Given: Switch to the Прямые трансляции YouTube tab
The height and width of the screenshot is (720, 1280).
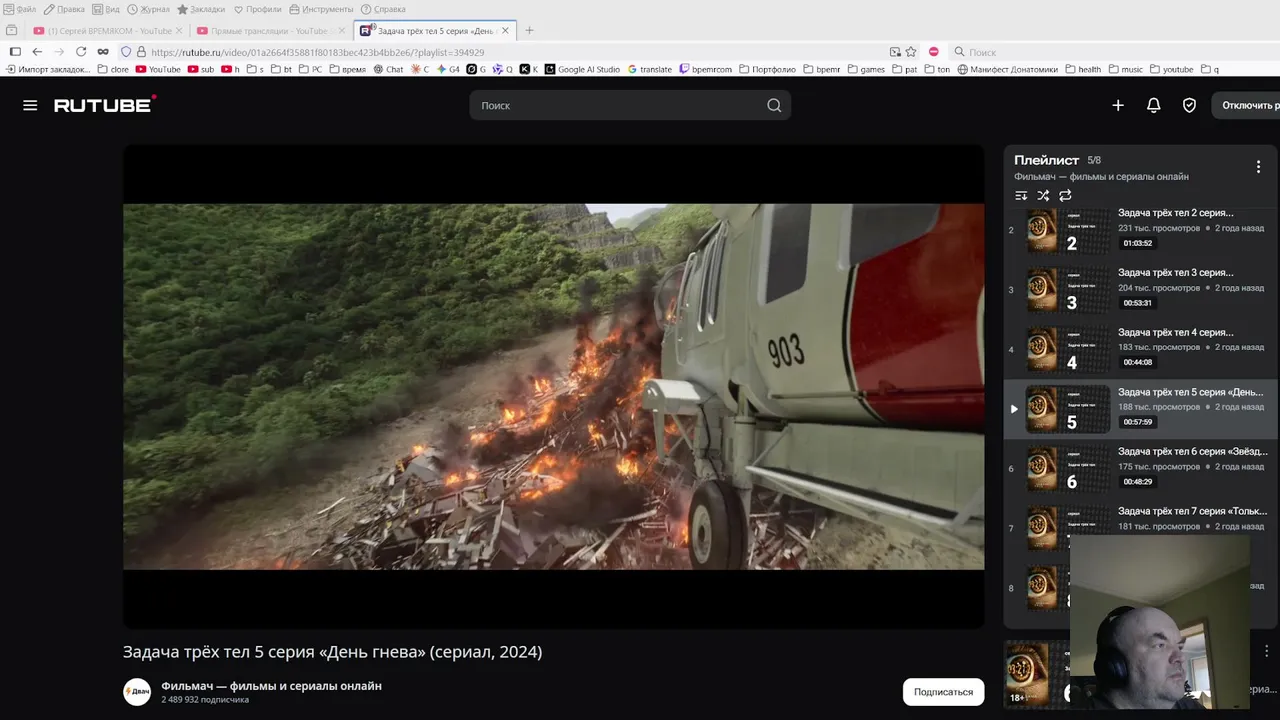Looking at the screenshot, I should pos(270,30).
